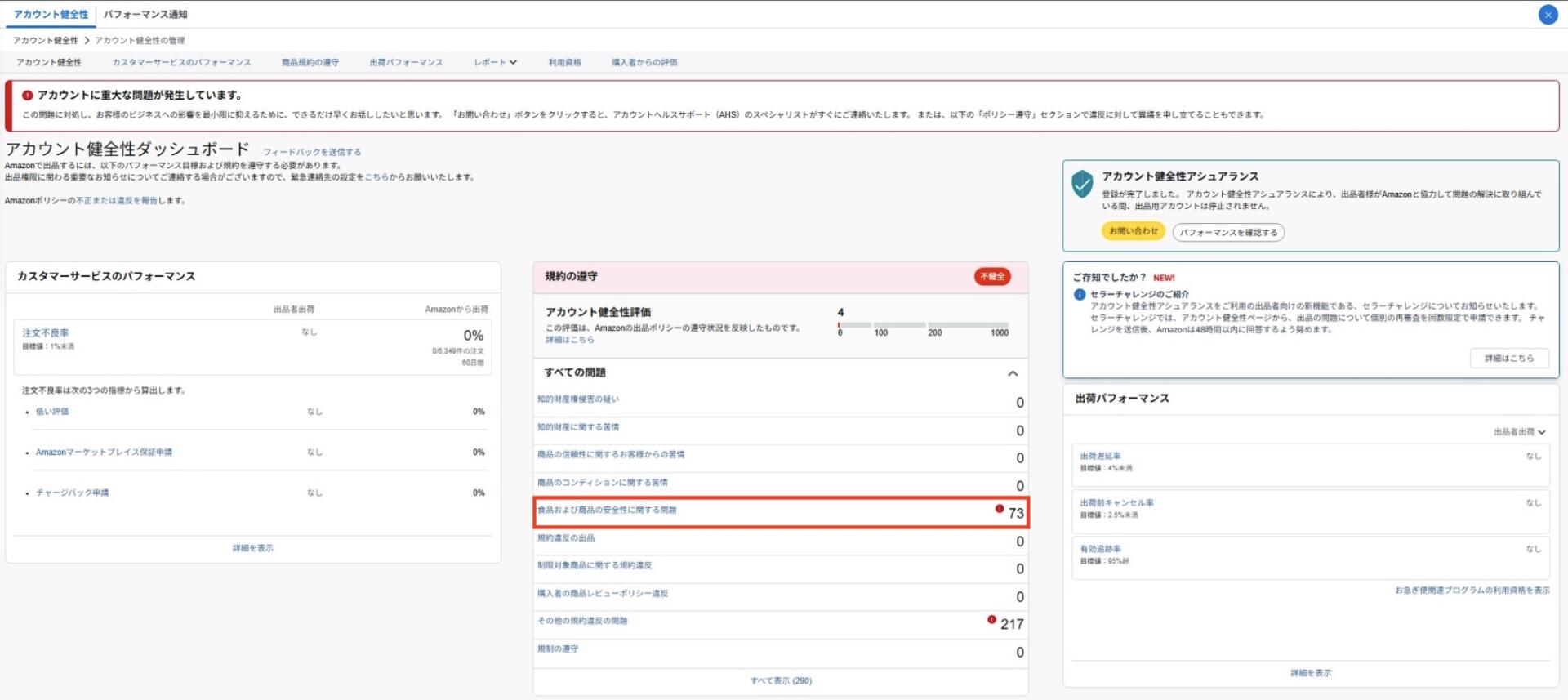
Task: Open 出荷パフォーマンス menu item
Action: click(x=406, y=62)
